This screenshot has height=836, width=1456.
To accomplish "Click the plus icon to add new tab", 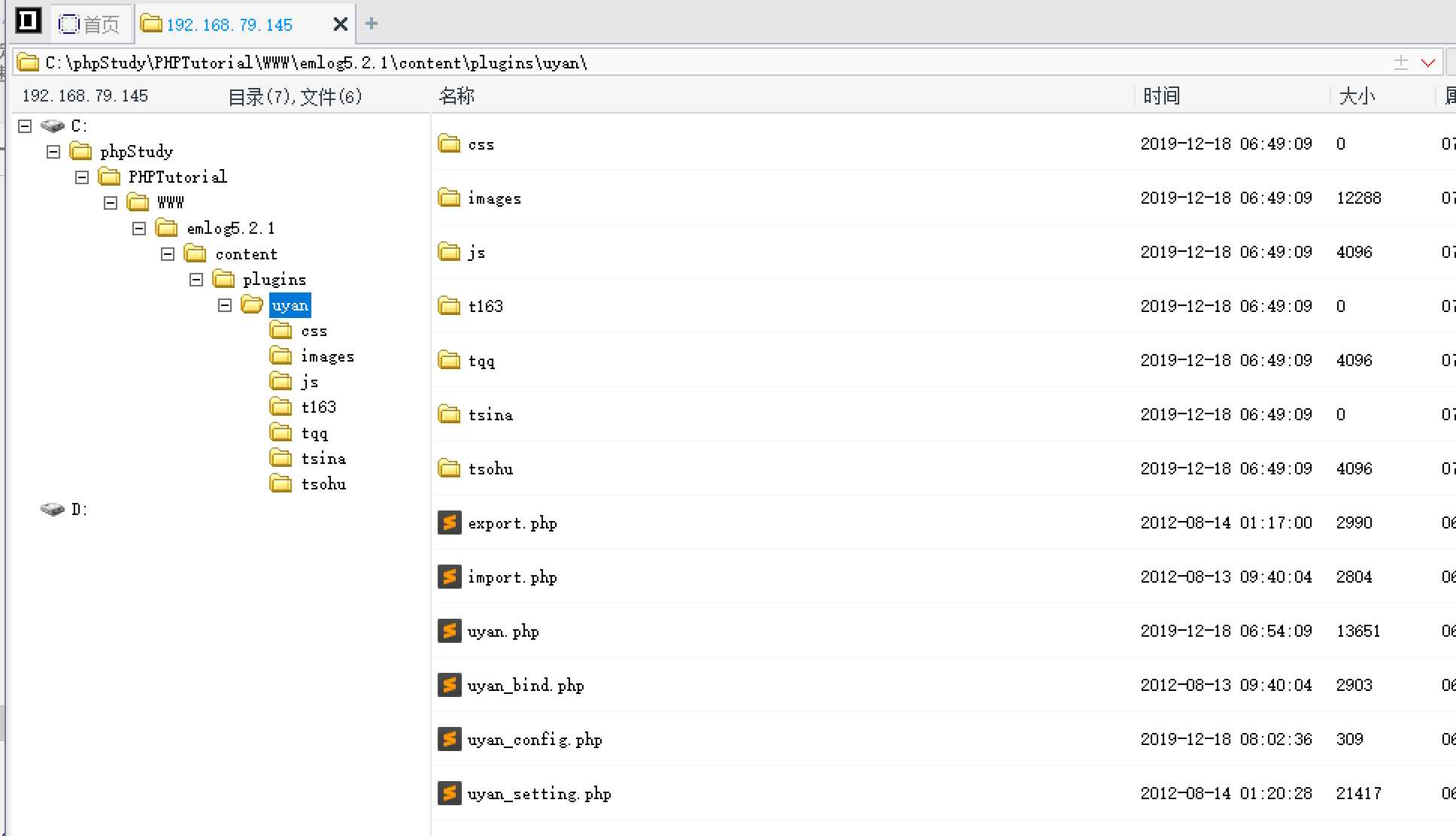I will click(x=371, y=23).
